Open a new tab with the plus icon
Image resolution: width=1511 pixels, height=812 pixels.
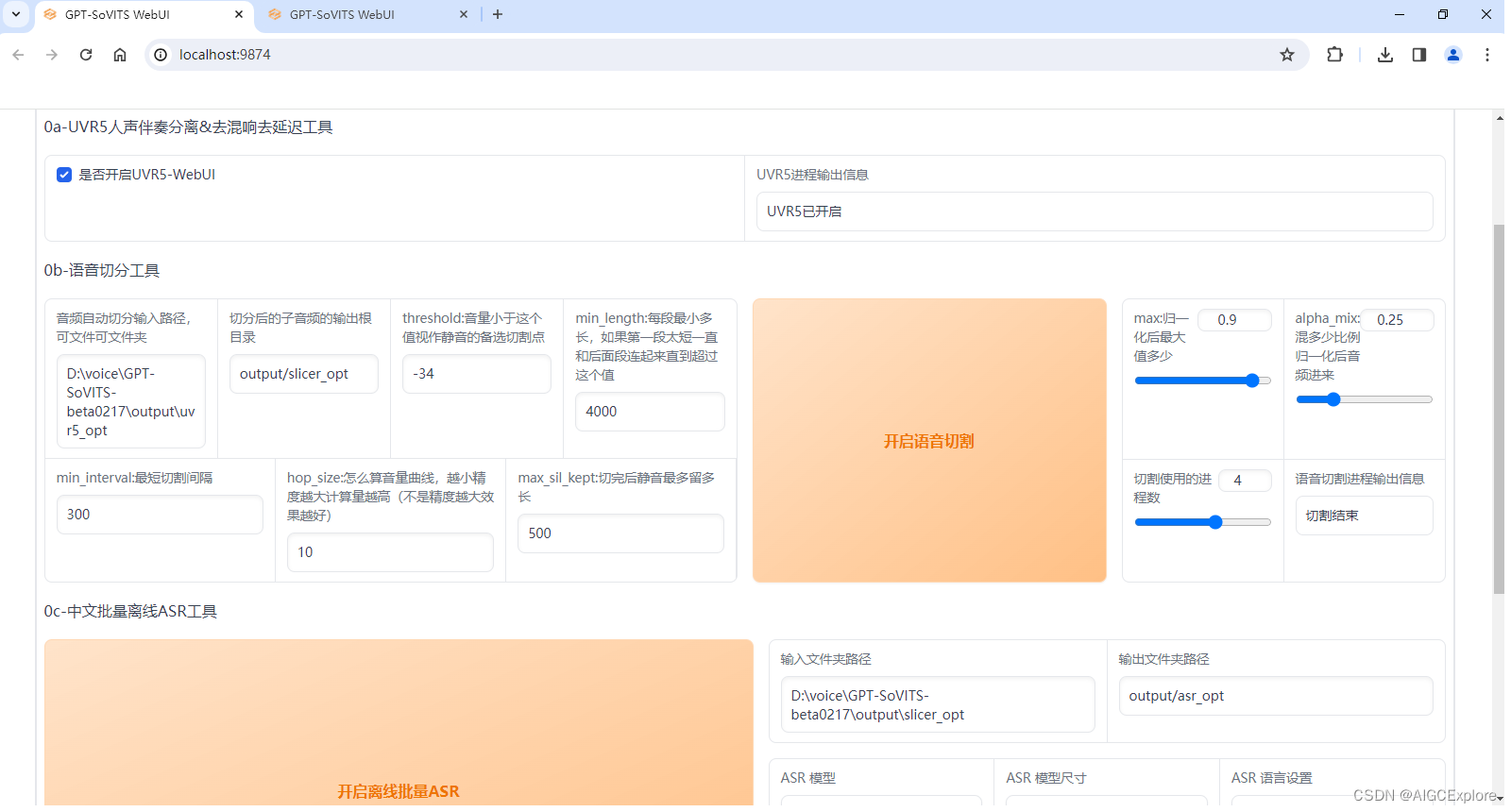click(x=498, y=14)
